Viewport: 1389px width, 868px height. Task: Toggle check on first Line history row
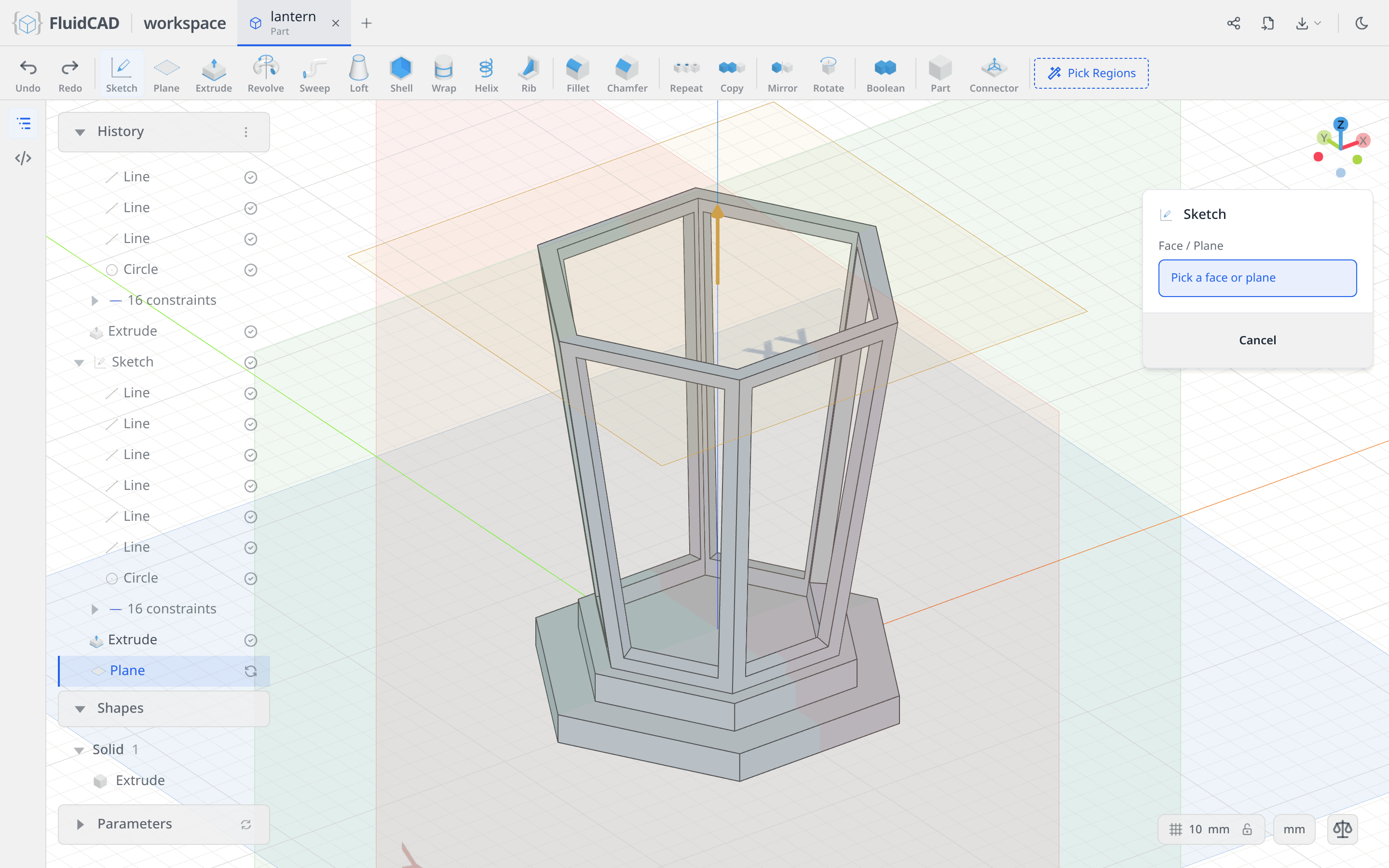[x=250, y=177]
